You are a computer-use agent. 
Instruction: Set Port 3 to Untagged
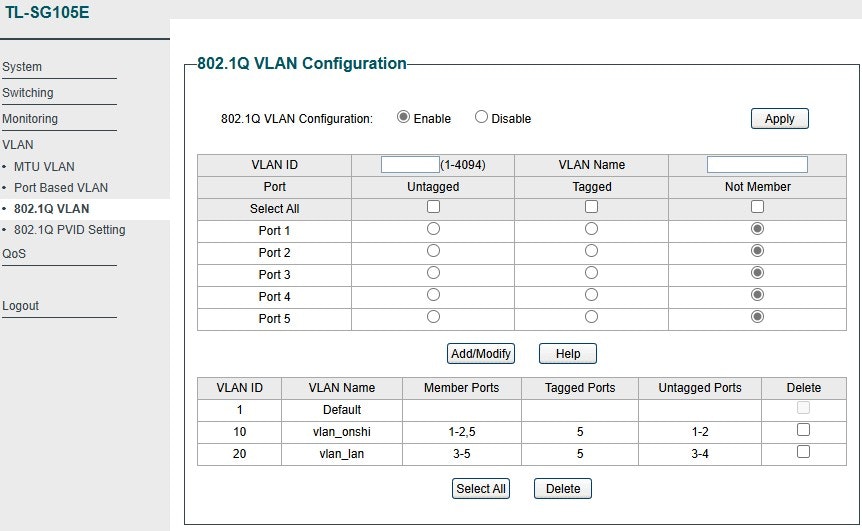point(433,273)
